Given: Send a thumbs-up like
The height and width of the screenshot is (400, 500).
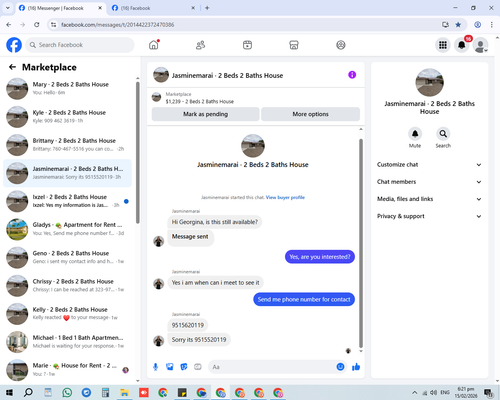Looking at the screenshot, I should (356, 367).
